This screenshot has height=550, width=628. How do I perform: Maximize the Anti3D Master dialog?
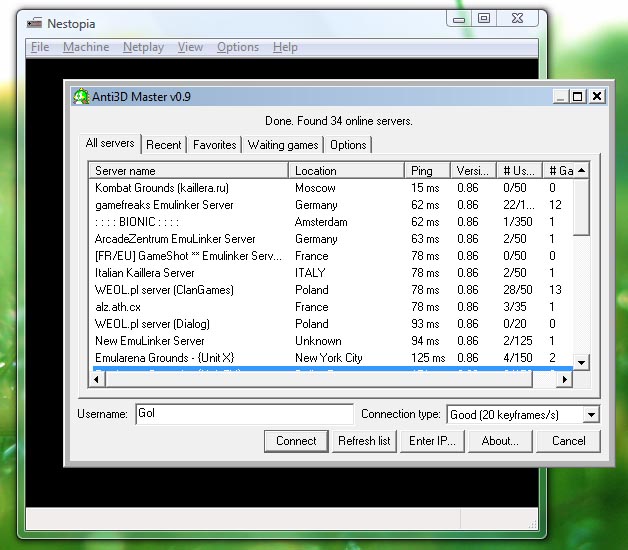click(x=578, y=97)
